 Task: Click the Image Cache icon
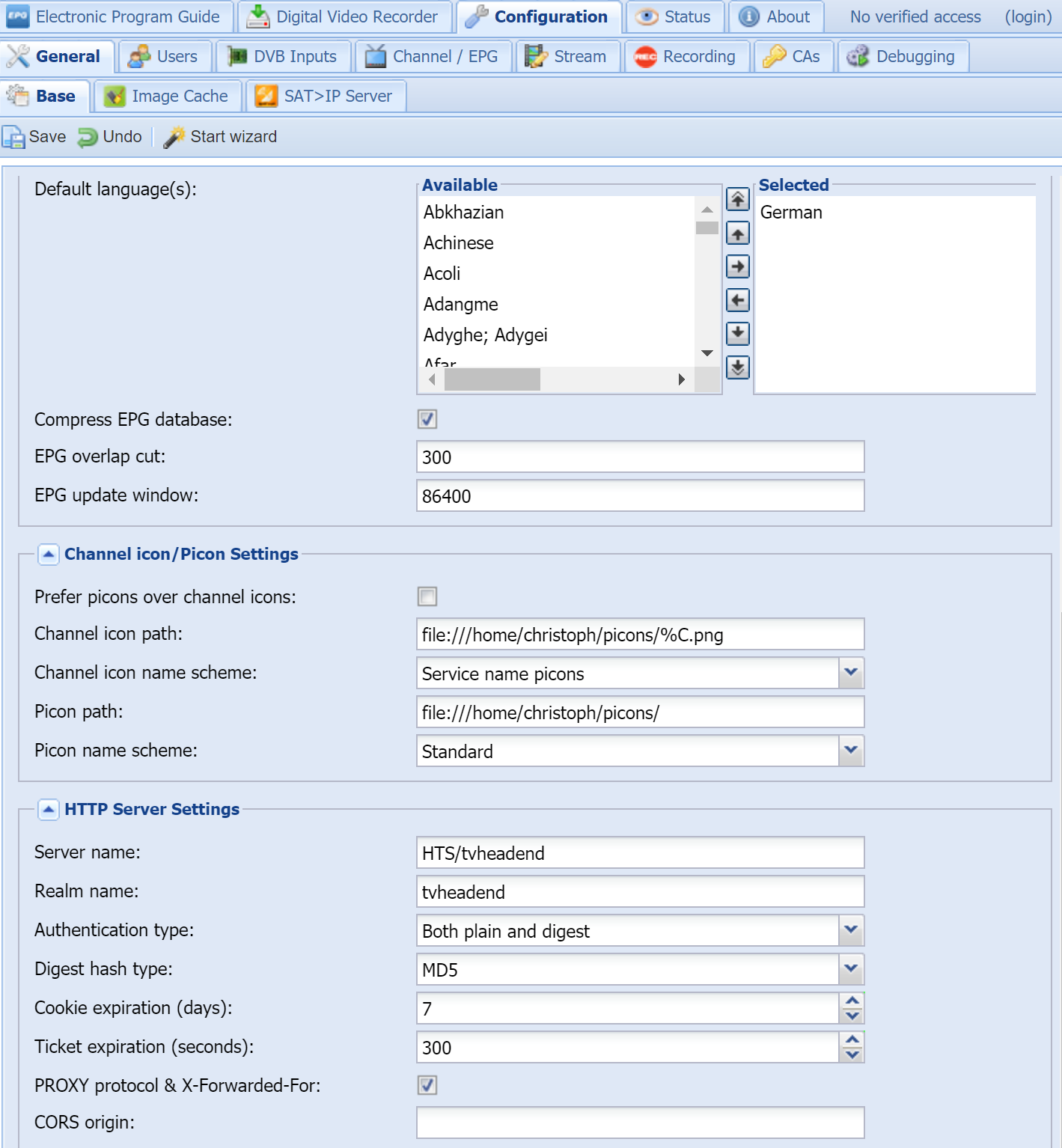click(x=115, y=96)
